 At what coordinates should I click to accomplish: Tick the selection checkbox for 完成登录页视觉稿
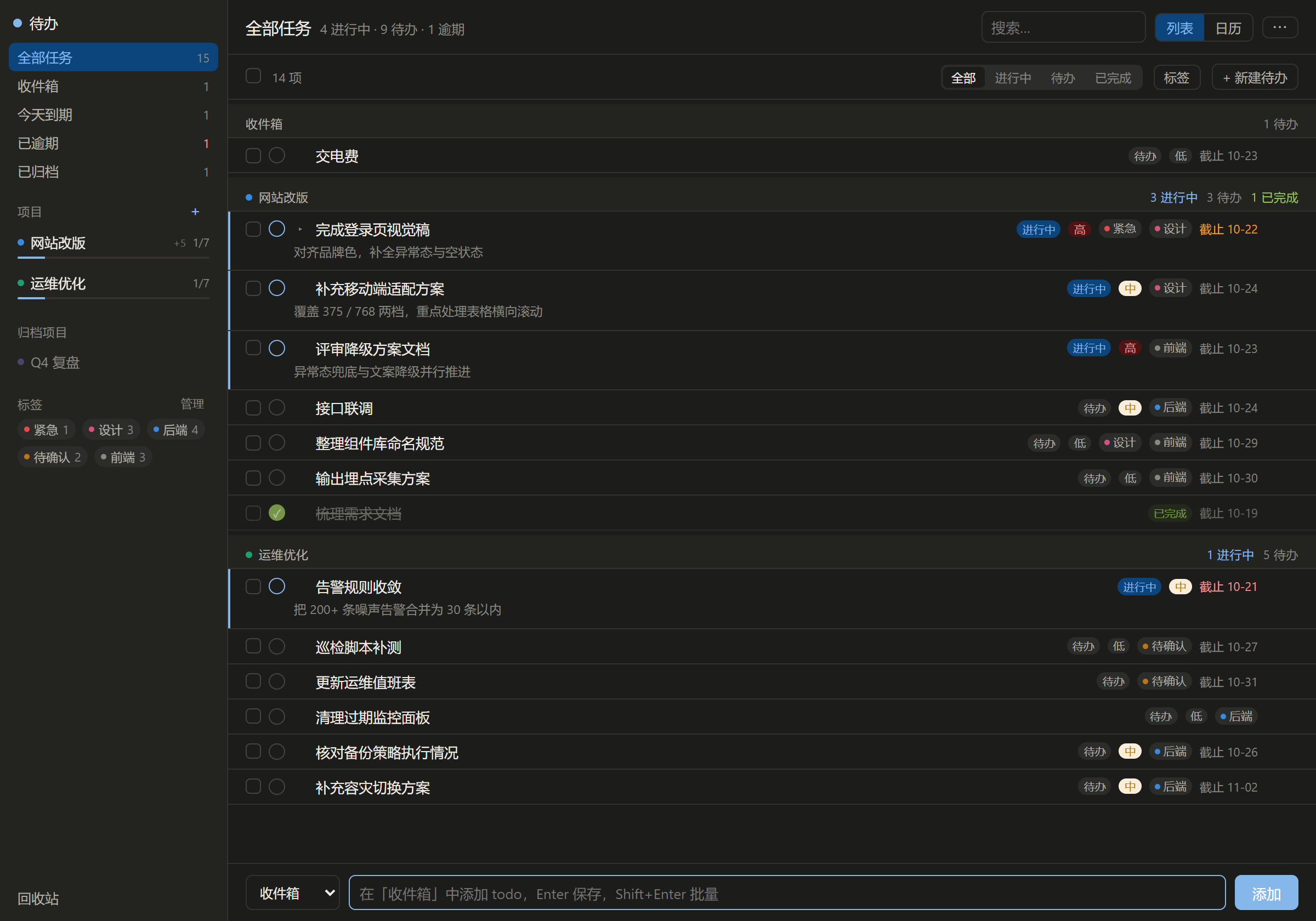tap(253, 229)
